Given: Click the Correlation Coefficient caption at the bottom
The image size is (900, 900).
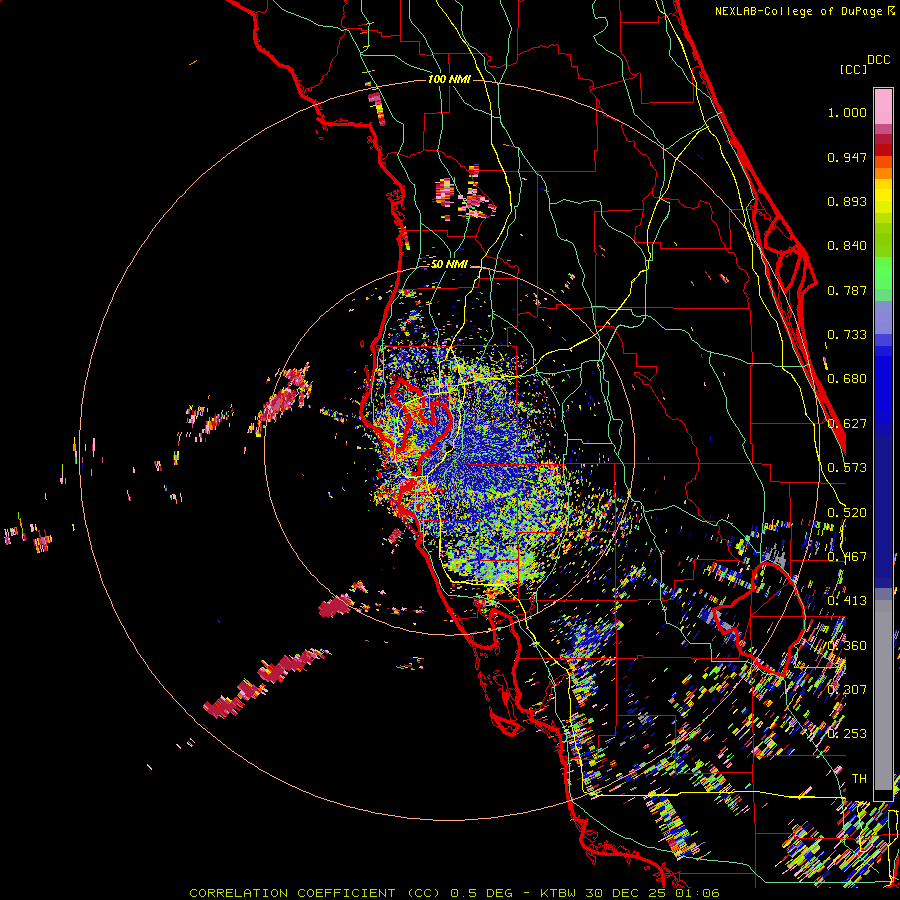Looking at the screenshot, I should pyautogui.click(x=454, y=893).
